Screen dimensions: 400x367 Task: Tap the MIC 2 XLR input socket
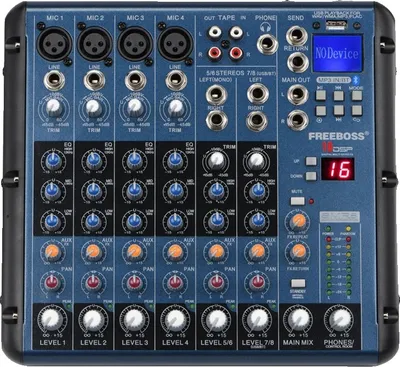click(x=95, y=43)
